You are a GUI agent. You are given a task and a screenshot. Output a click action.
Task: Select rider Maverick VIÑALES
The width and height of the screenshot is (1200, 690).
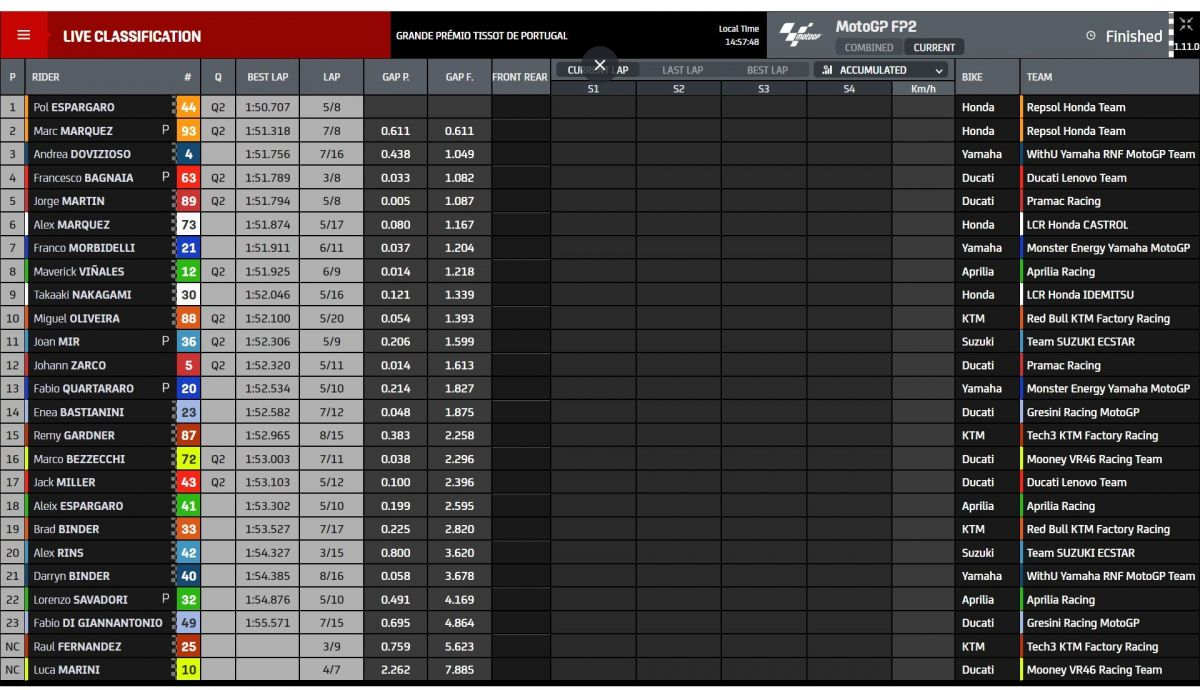click(x=81, y=271)
